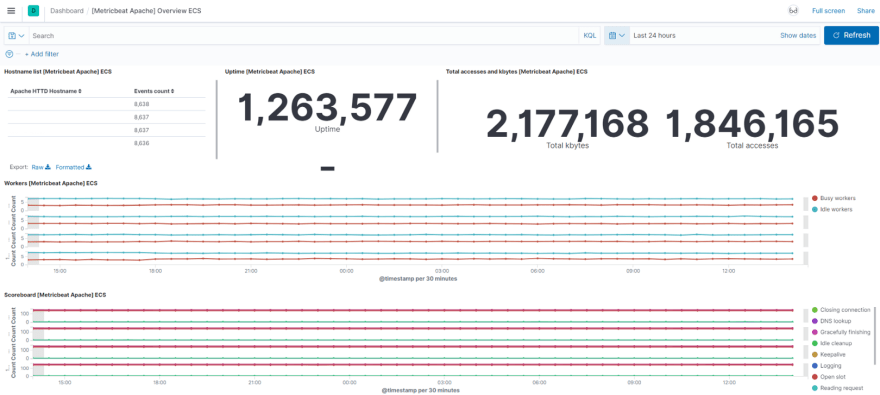The height and width of the screenshot is (395, 880).
Task: Click Share in the top bar
Action: (x=865, y=11)
